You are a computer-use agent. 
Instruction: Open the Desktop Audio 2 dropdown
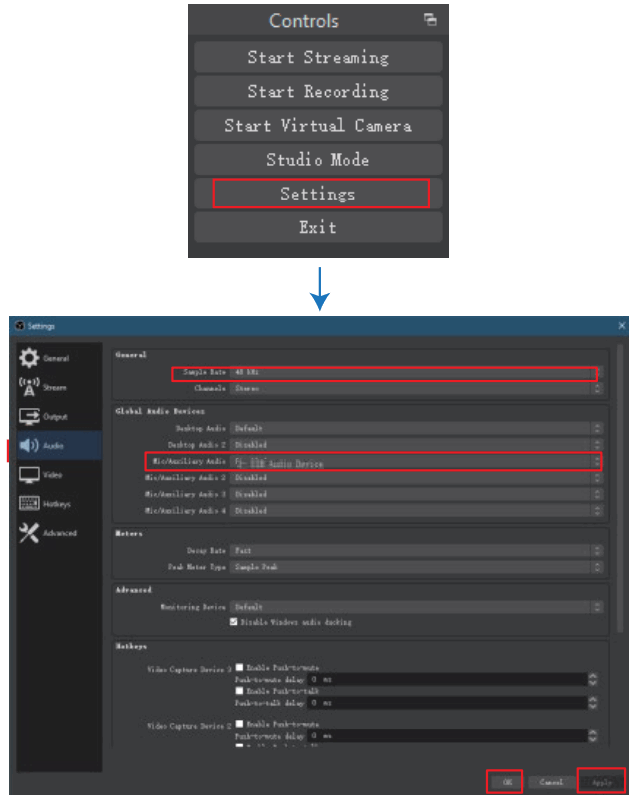click(x=417, y=445)
